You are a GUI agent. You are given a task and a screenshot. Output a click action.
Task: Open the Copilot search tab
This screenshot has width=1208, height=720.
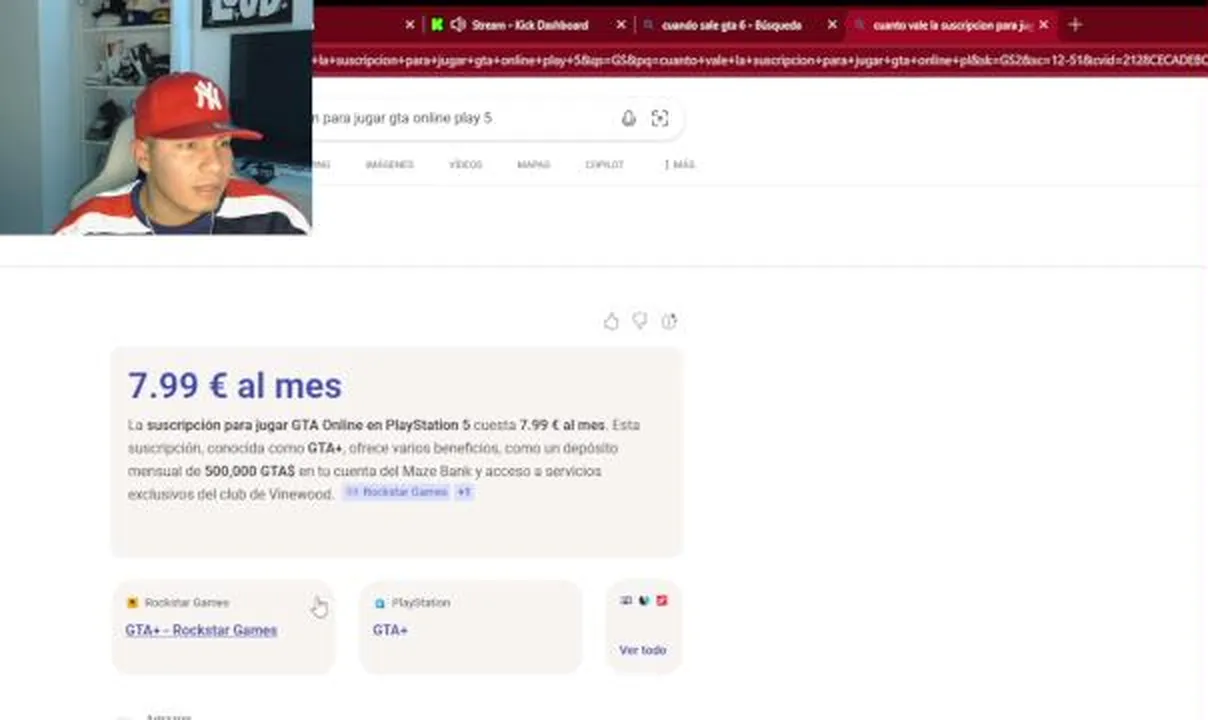[604, 164]
